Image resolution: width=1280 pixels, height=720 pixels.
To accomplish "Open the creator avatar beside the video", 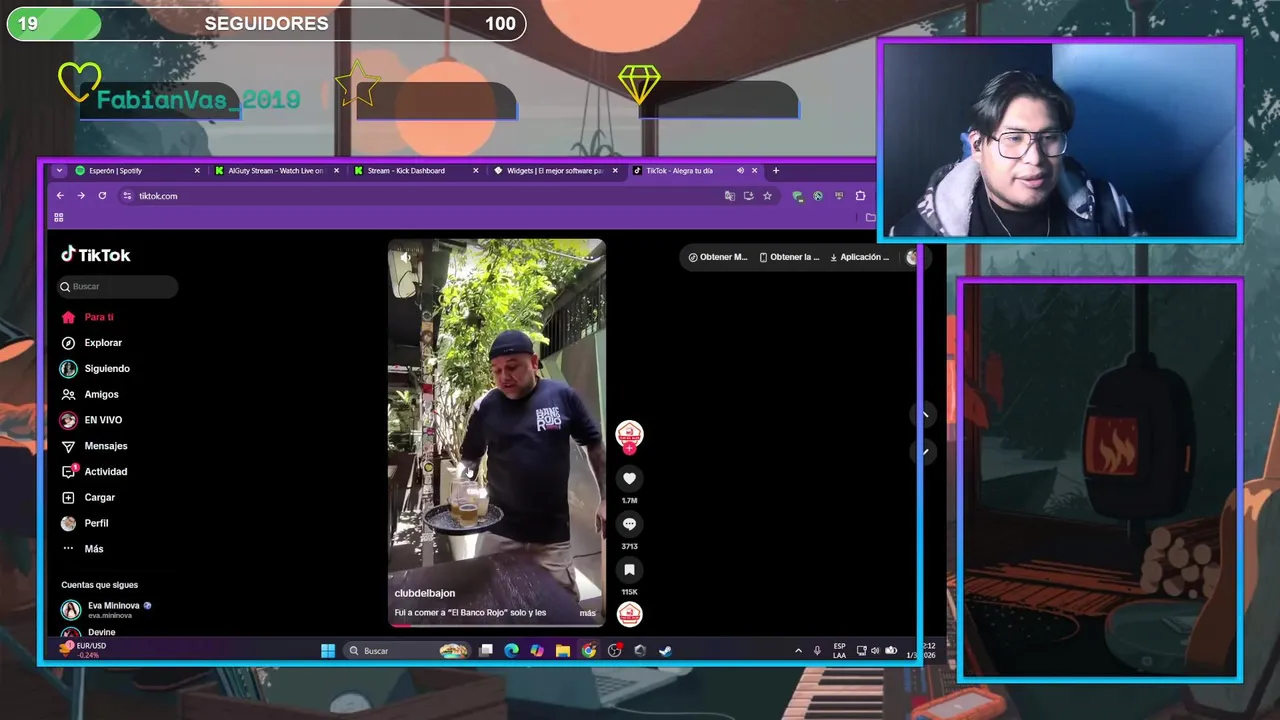I will (x=629, y=433).
